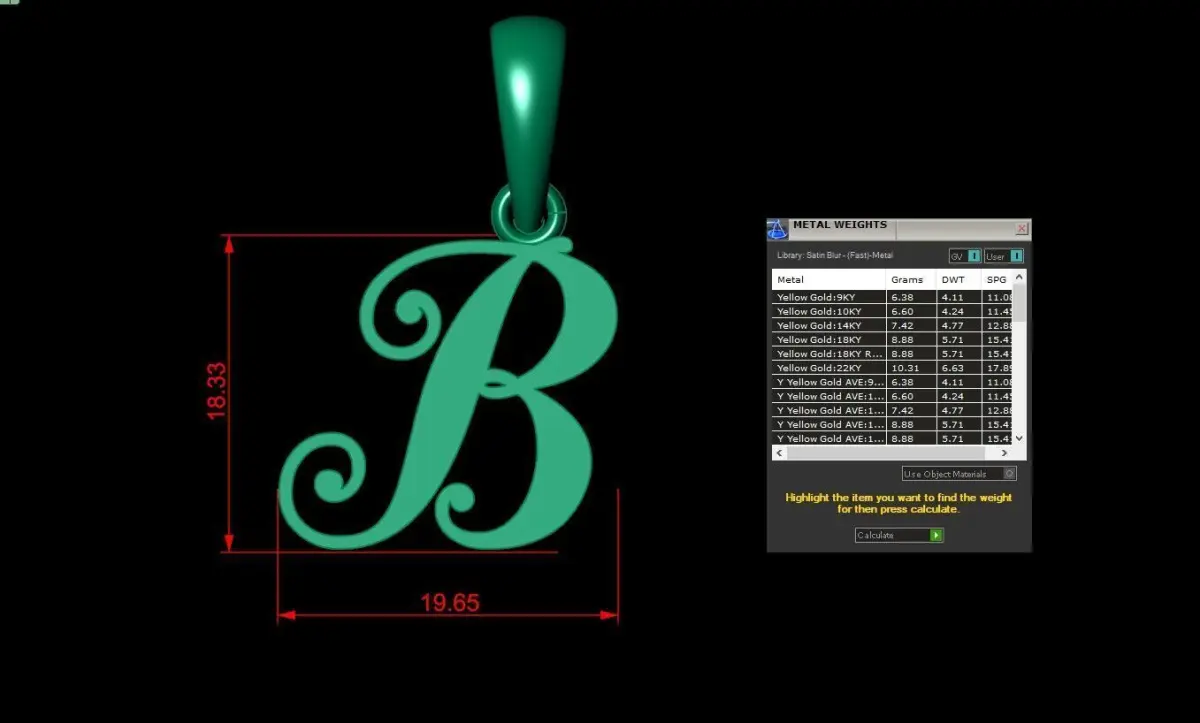Click the Metal Weights cone logo icon
The image size is (1200, 723).
click(x=777, y=230)
